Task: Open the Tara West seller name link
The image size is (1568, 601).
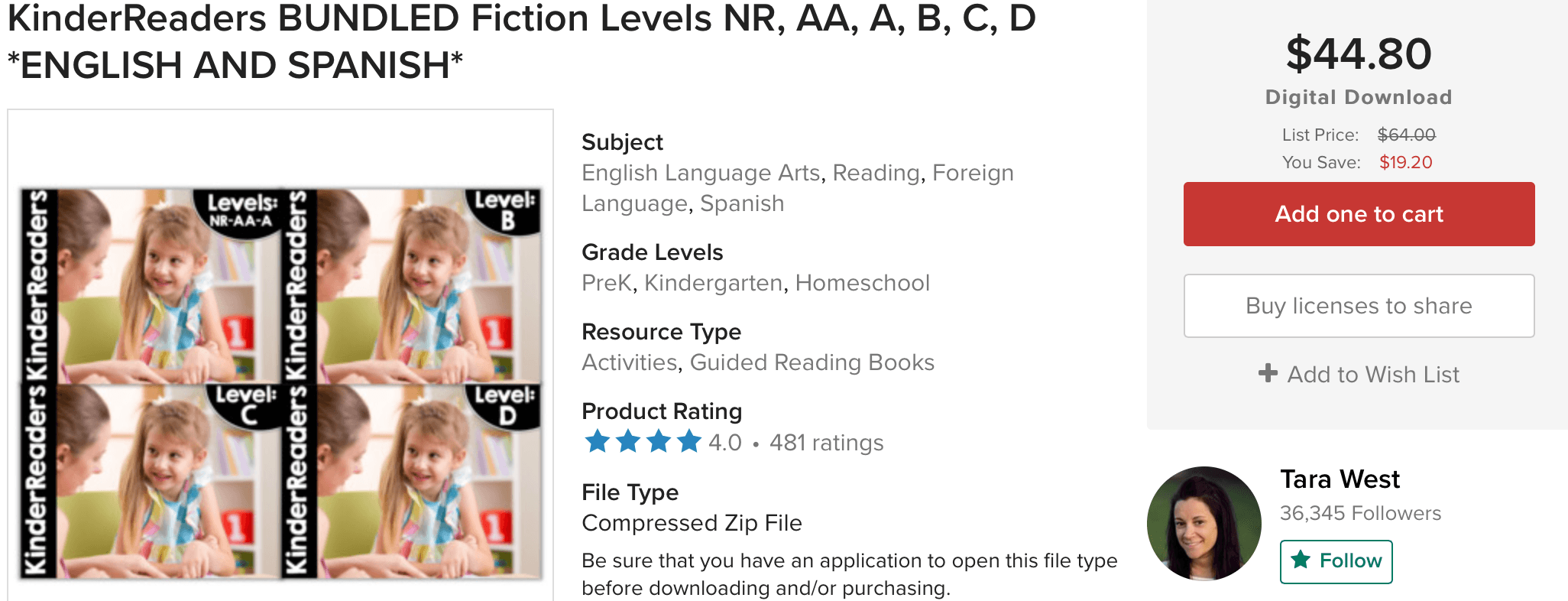Action: pyautogui.click(x=1340, y=479)
